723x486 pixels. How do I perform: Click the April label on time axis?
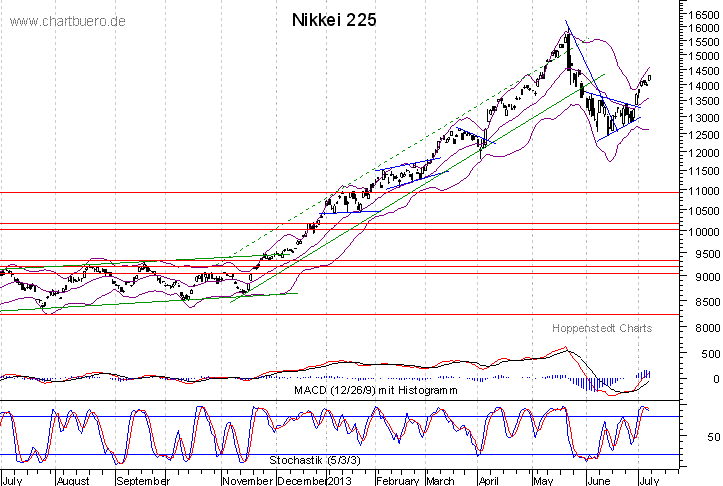492,480
